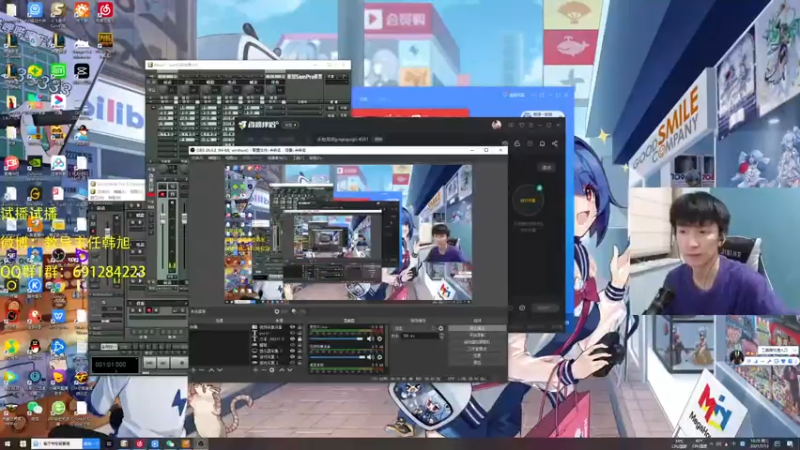Screen dimensions: 800x450
Task: Click the taskbar search box
Action: pos(57,443)
